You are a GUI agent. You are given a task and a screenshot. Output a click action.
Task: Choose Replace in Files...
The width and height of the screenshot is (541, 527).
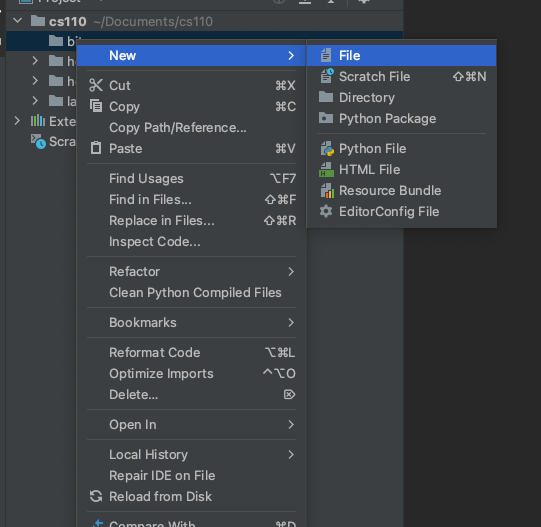pyautogui.click(x=191, y=221)
